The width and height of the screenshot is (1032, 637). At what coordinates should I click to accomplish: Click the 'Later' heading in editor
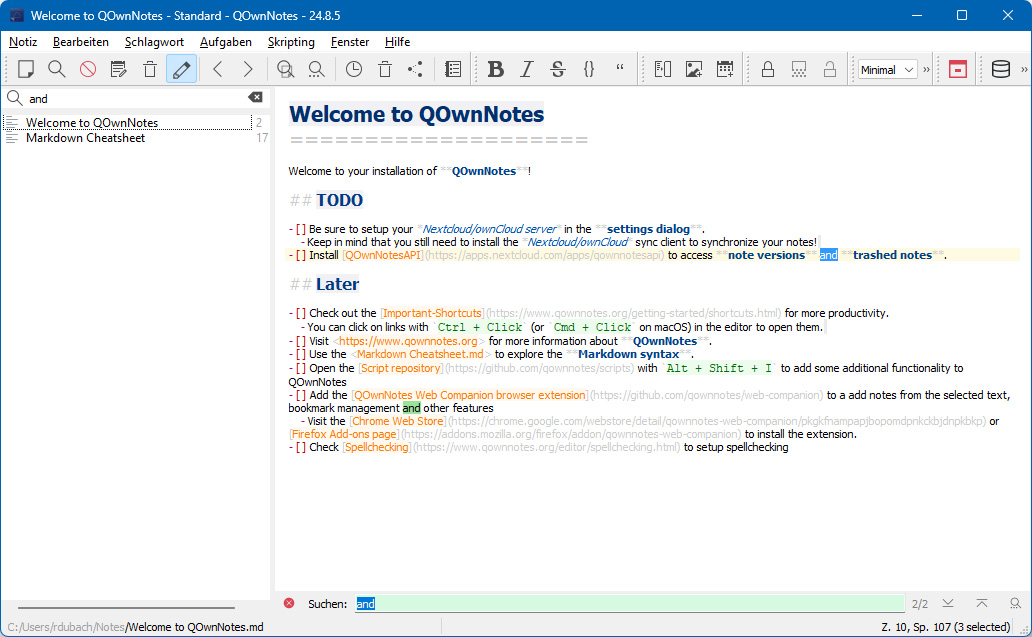tap(337, 284)
